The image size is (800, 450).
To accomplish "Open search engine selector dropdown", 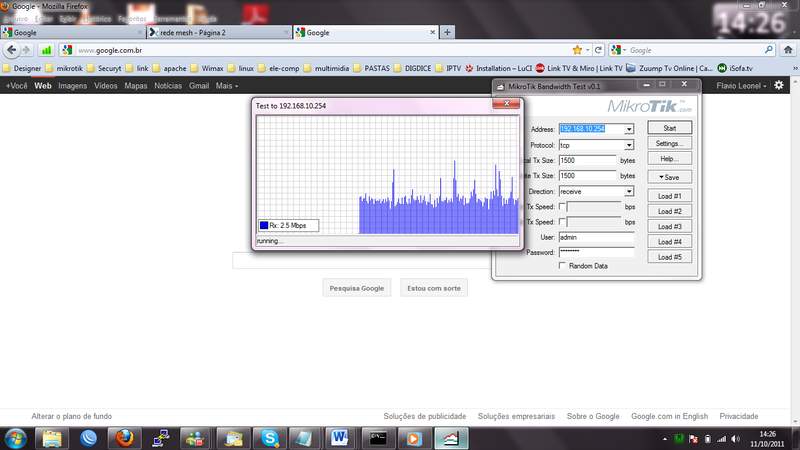I will click(x=618, y=50).
